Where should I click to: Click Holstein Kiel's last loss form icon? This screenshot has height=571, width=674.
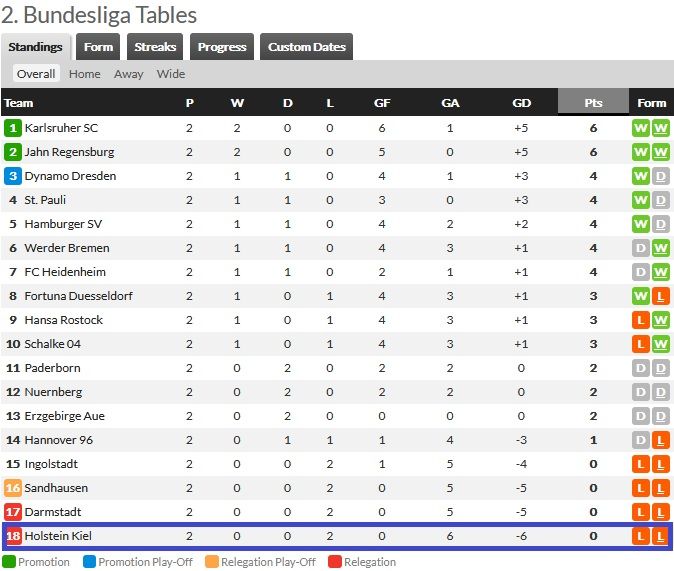660,536
